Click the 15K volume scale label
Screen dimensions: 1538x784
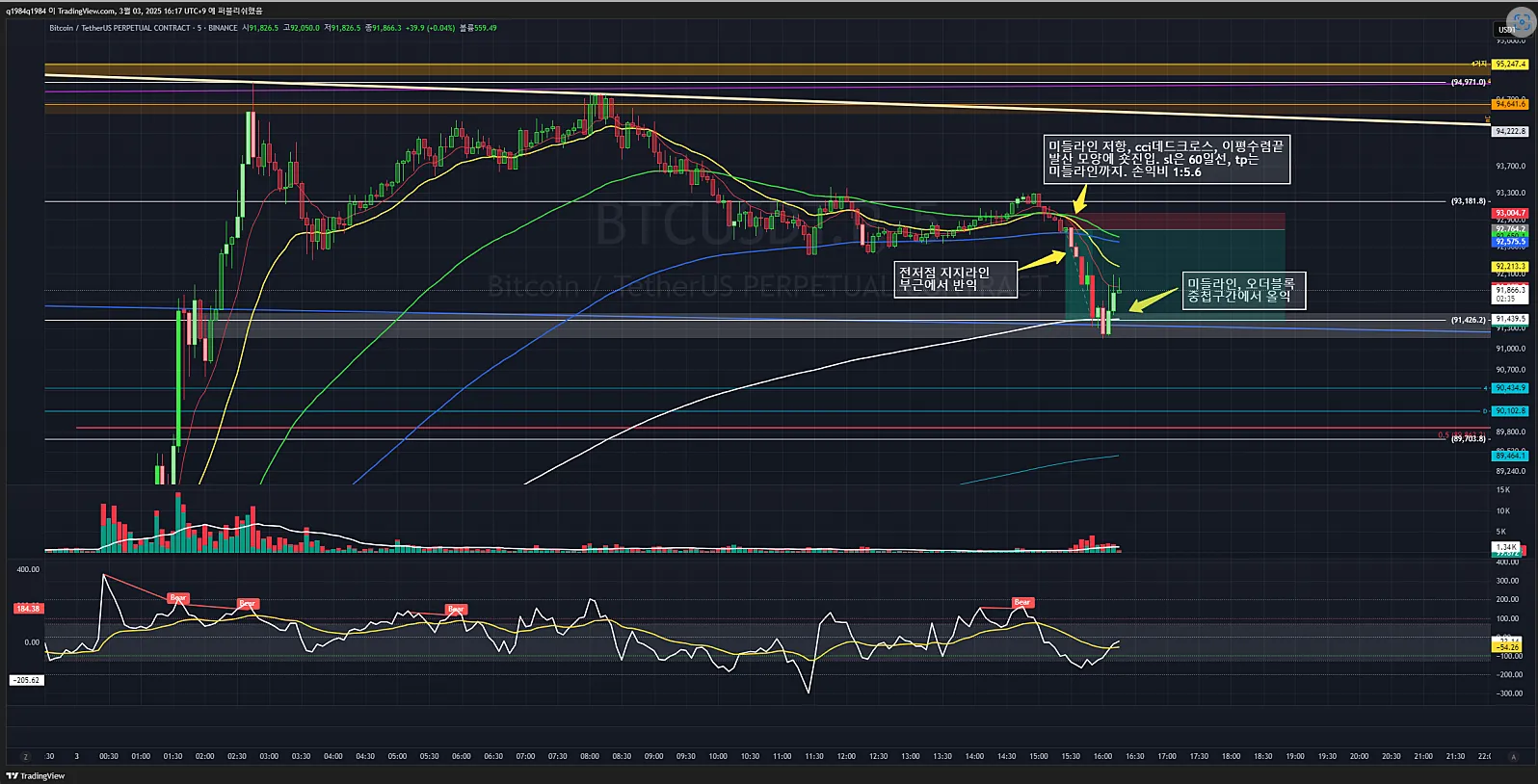coord(1503,490)
